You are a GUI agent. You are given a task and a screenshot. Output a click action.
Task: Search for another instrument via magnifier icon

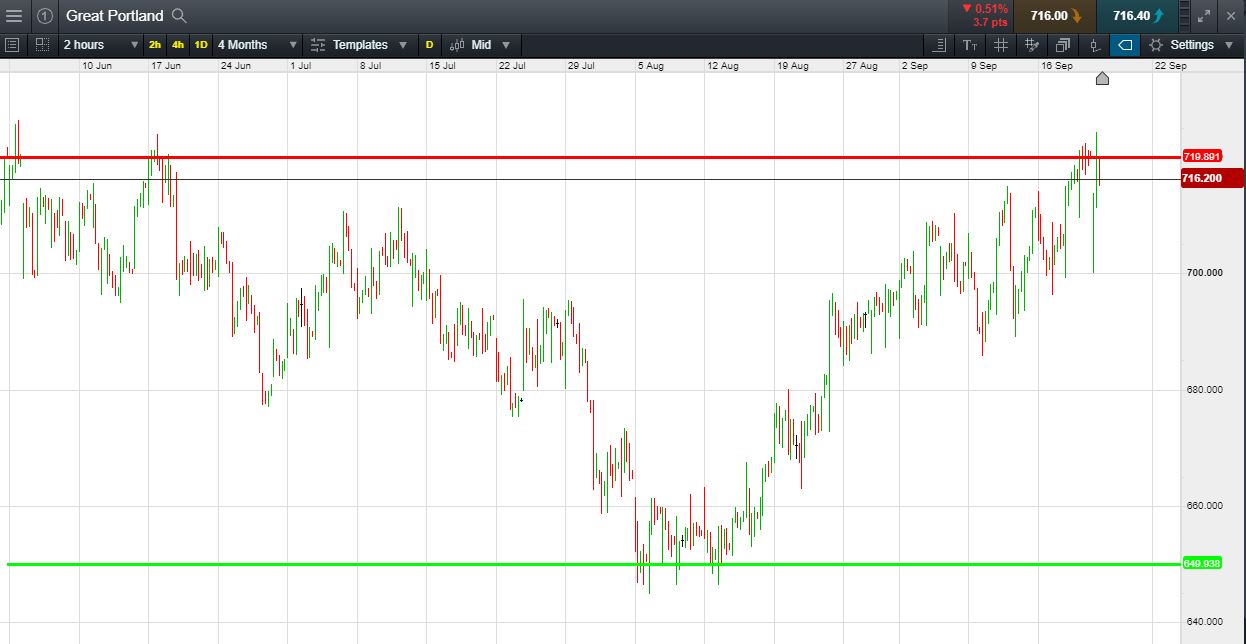(179, 15)
